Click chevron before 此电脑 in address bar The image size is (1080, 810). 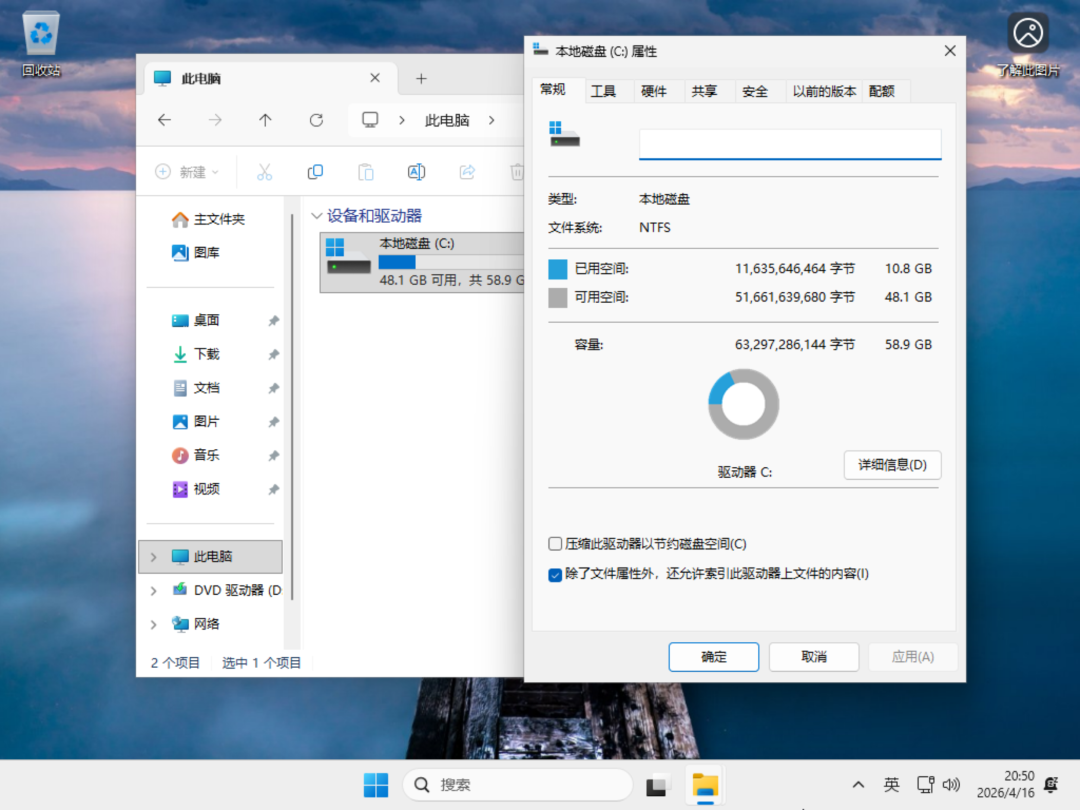tap(402, 121)
